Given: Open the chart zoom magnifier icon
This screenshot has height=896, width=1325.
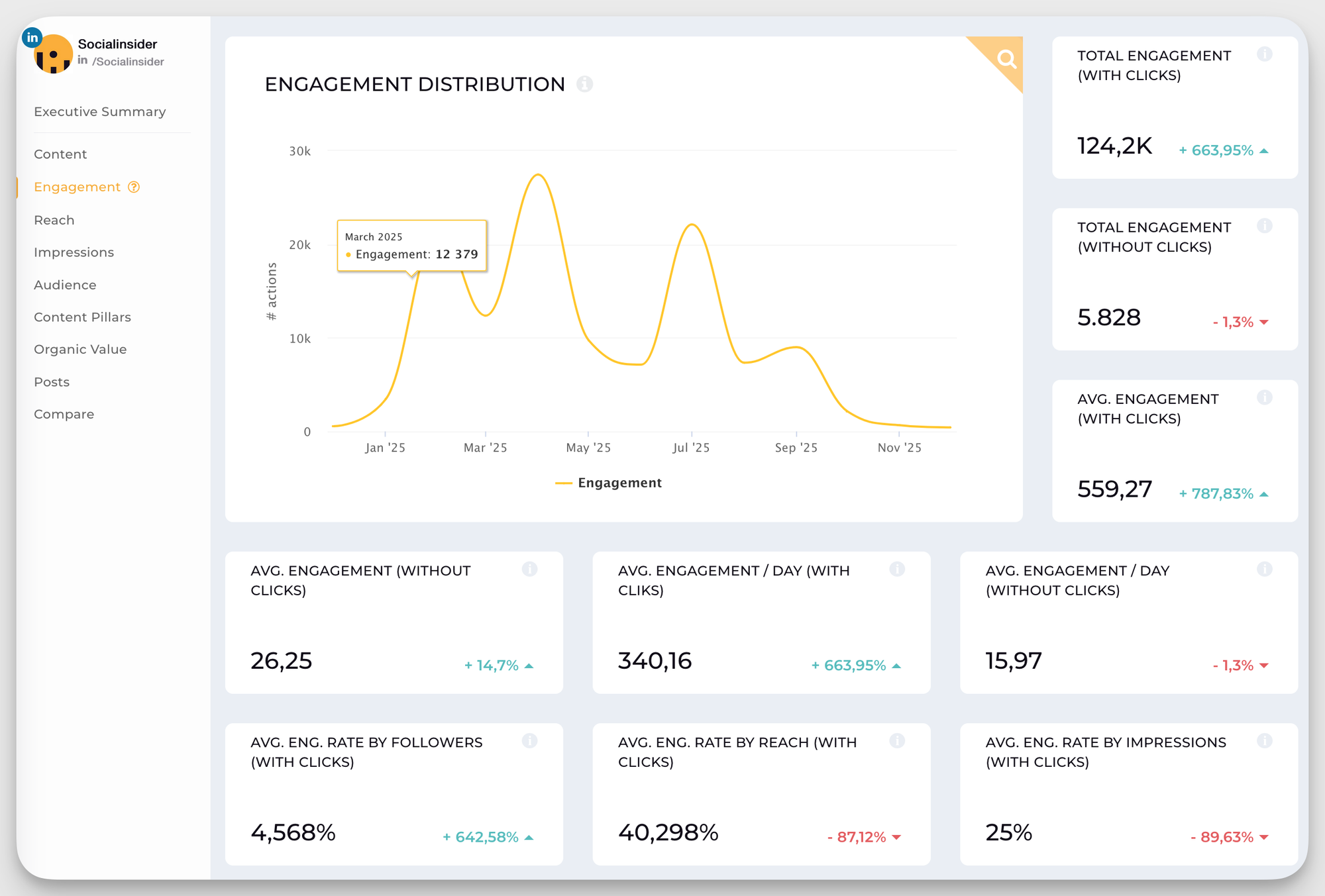Looking at the screenshot, I should pyautogui.click(x=1006, y=59).
